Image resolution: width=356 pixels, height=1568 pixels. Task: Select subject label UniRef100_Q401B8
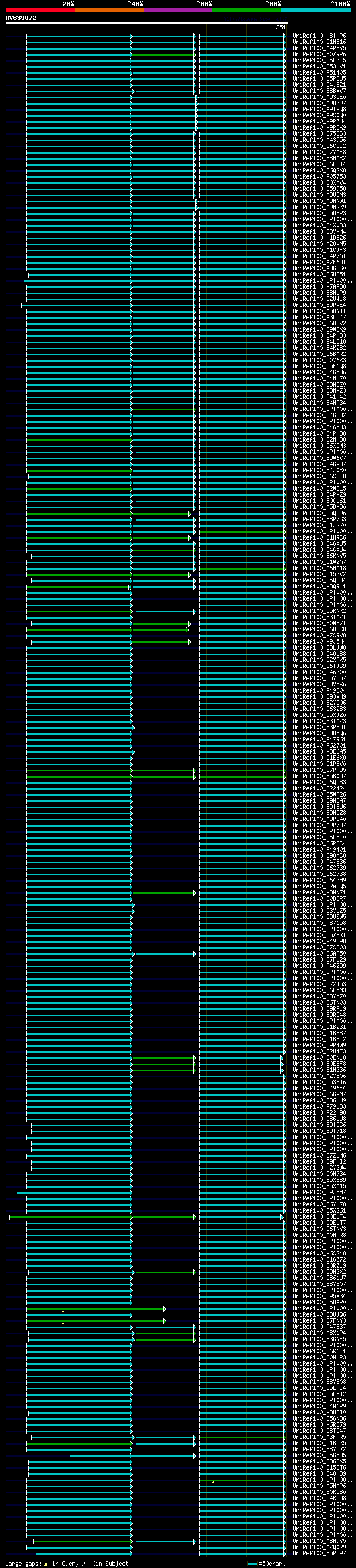tap(319, 654)
